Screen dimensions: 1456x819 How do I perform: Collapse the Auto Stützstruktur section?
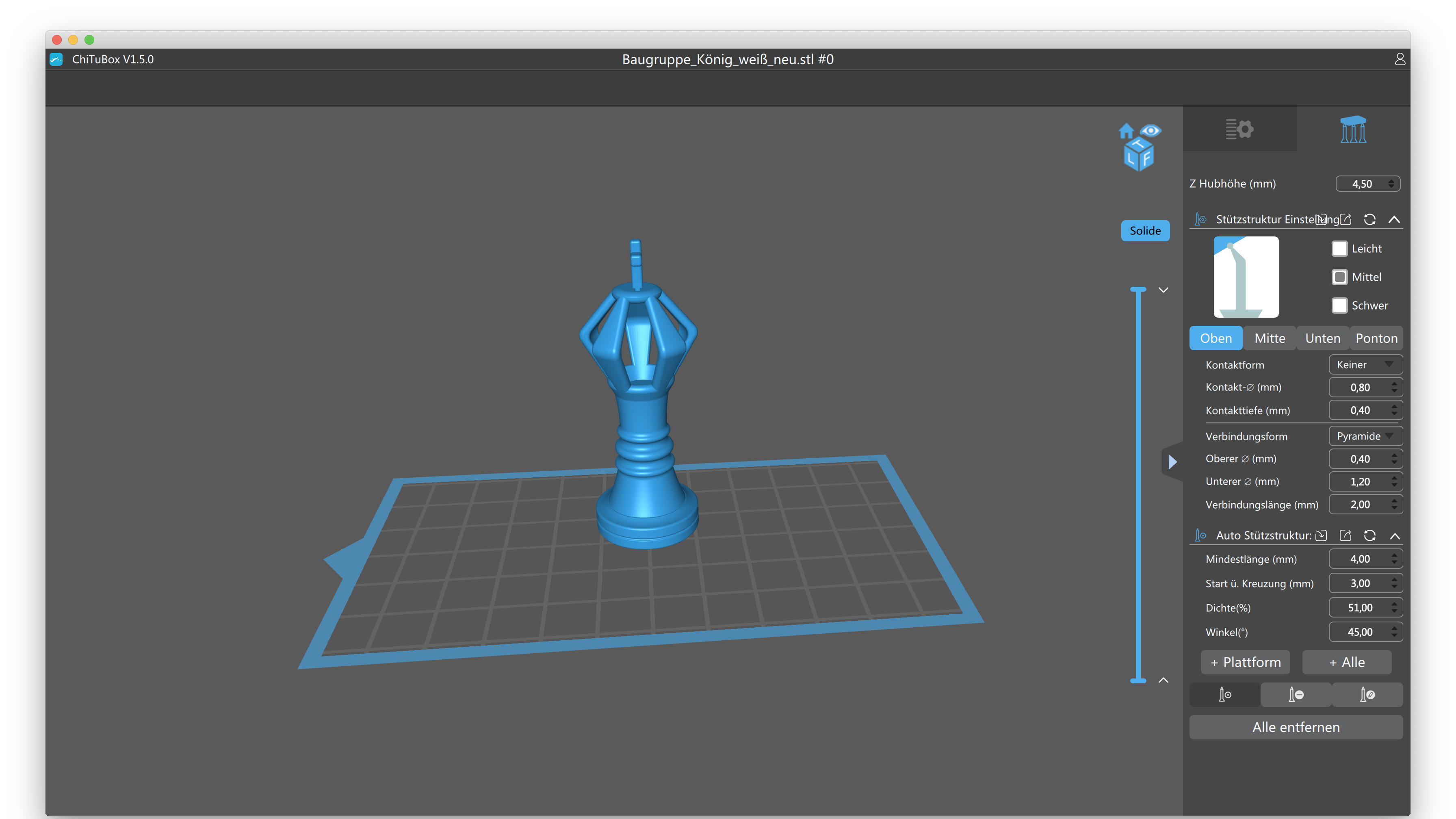click(x=1395, y=536)
